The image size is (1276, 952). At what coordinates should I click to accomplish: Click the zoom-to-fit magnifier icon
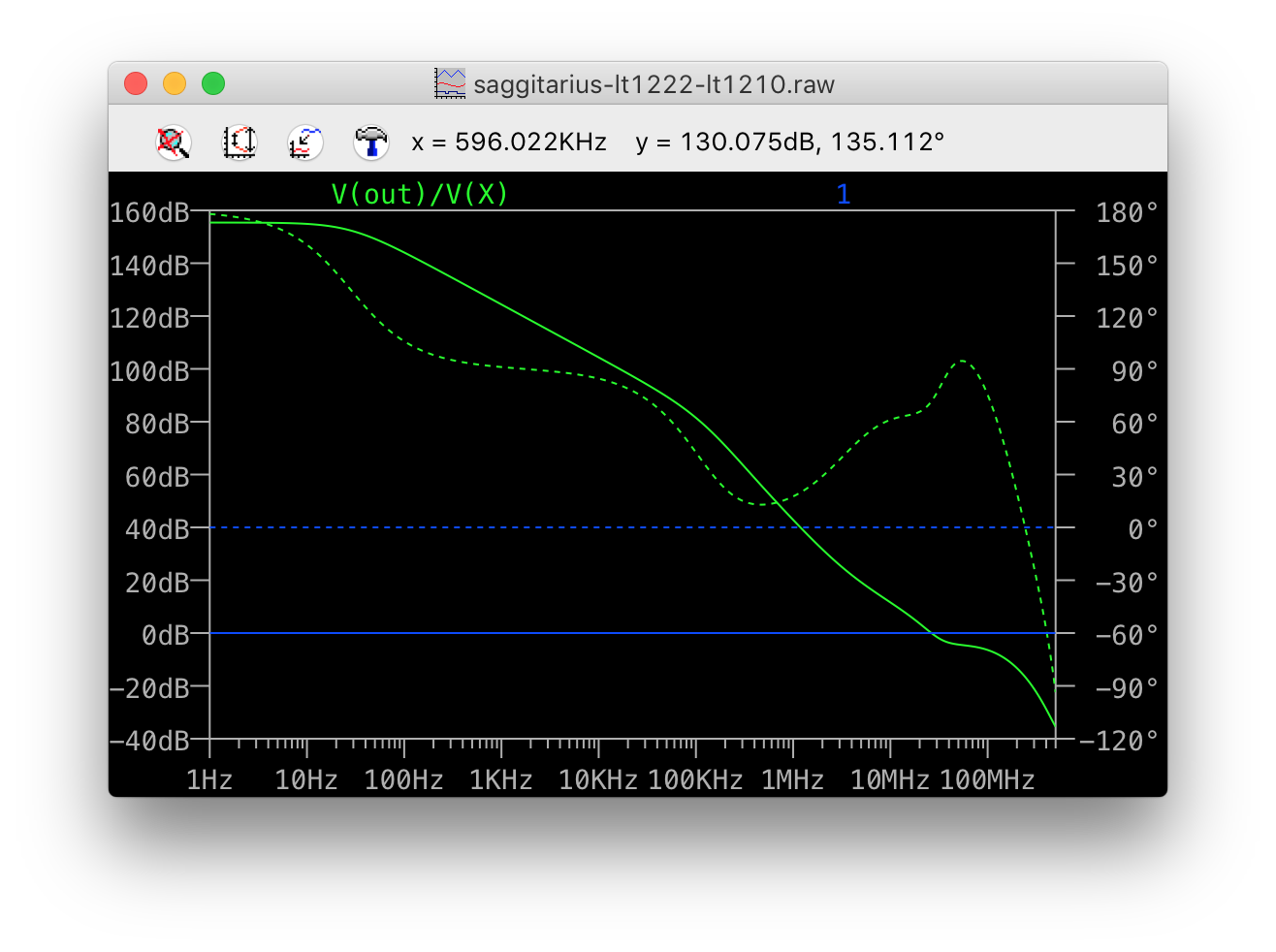pos(174,143)
